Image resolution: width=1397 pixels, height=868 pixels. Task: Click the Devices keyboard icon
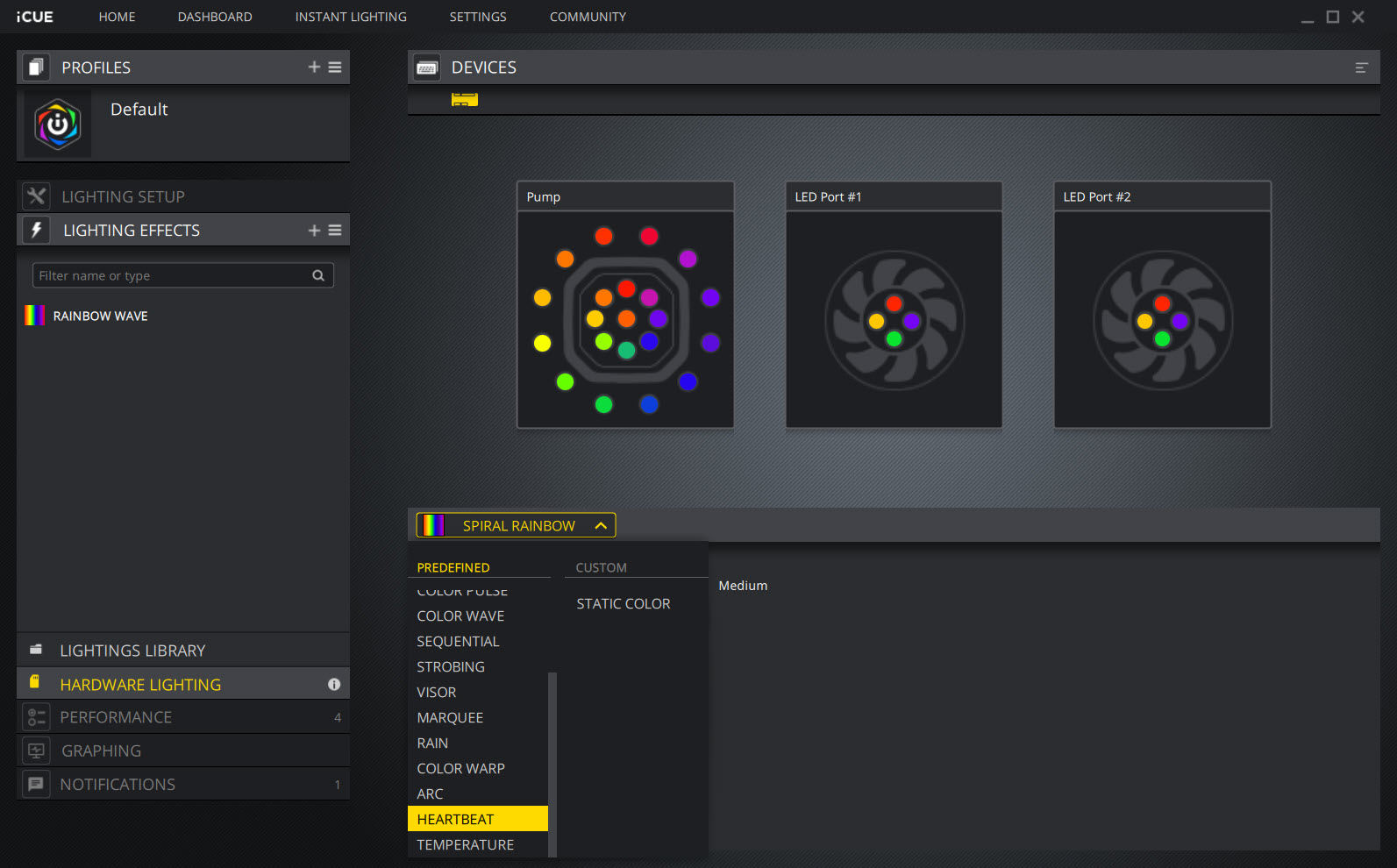427,68
